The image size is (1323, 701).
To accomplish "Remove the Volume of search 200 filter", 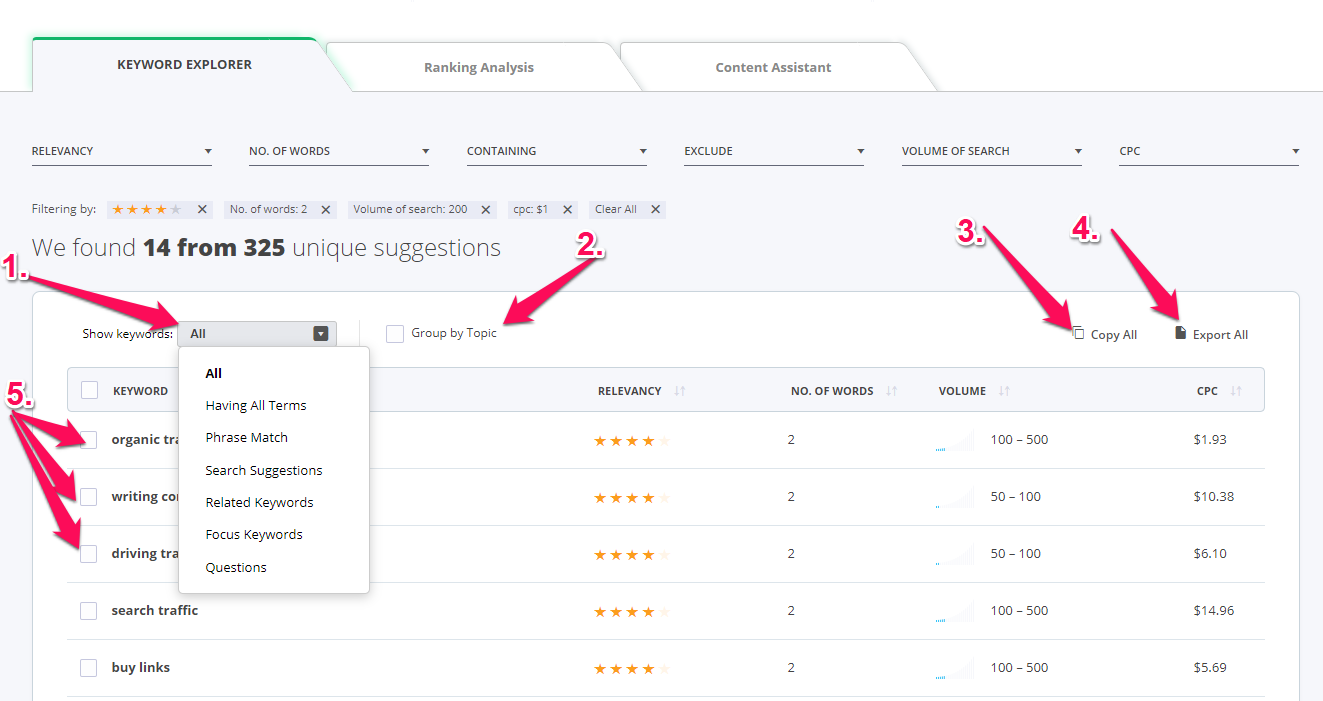I will 486,210.
